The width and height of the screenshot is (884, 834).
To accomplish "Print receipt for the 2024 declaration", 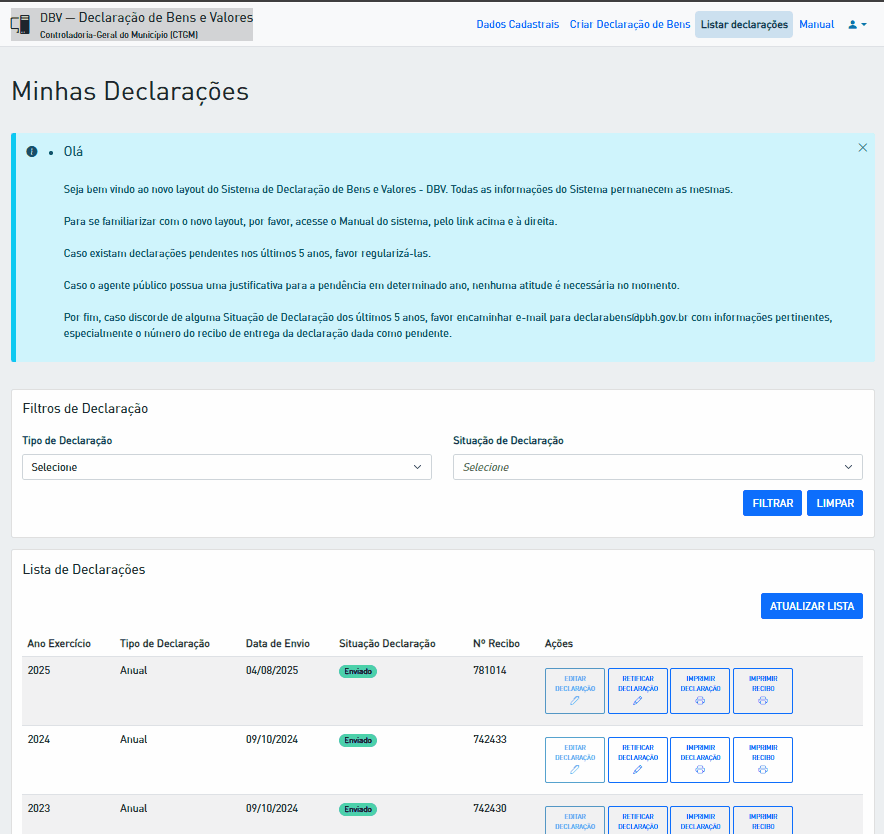I will (x=763, y=760).
